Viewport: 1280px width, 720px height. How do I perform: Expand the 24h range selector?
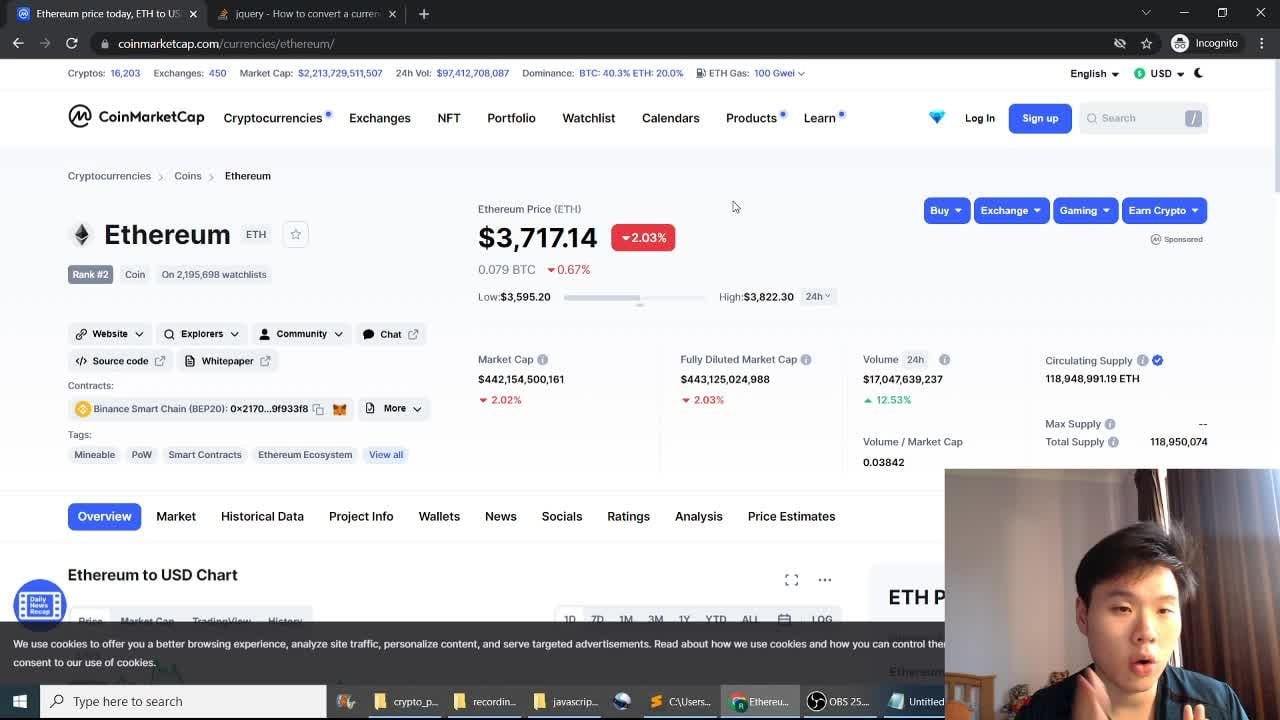pos(818,296)
